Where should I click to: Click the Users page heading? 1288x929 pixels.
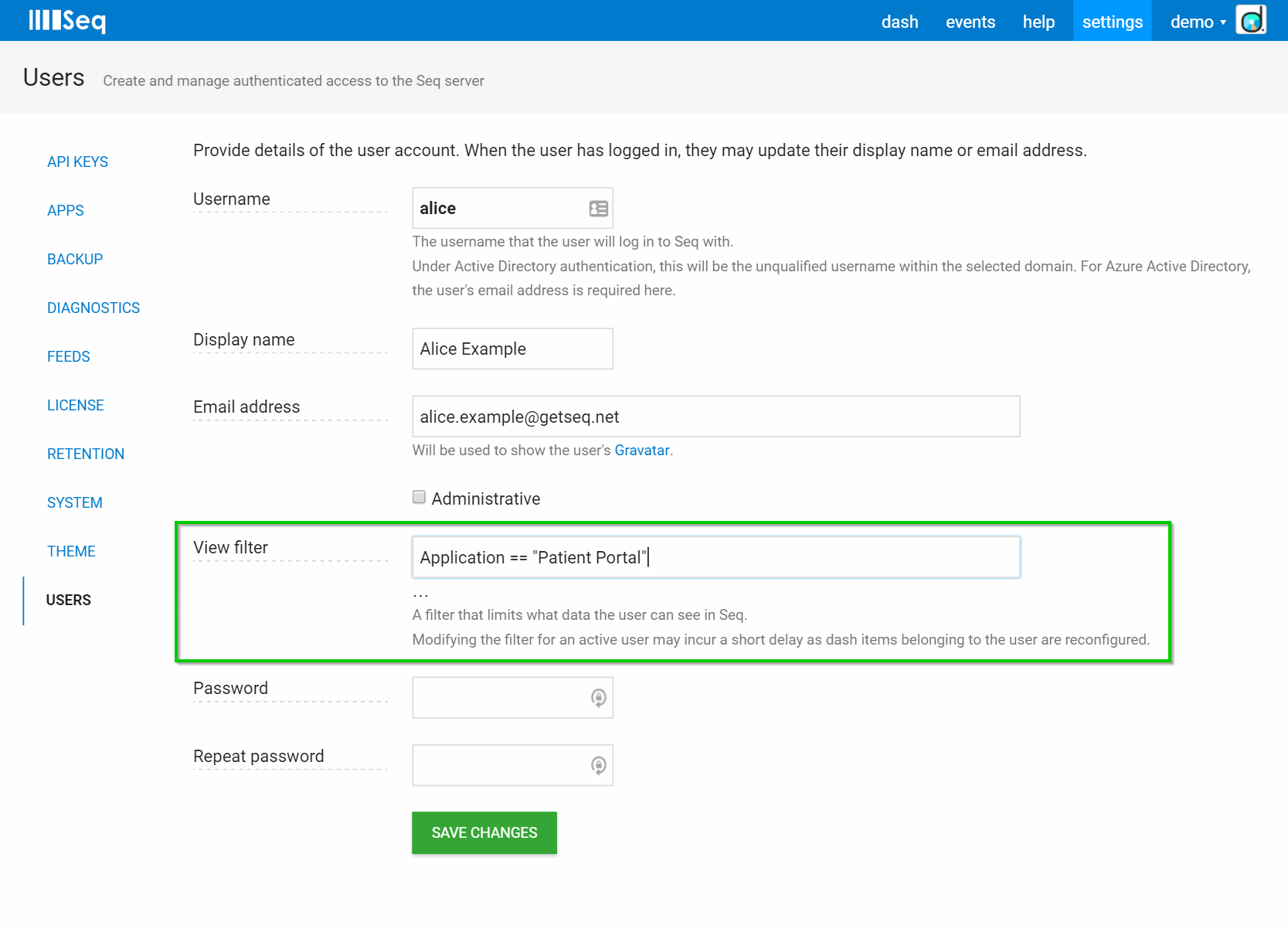54,77
